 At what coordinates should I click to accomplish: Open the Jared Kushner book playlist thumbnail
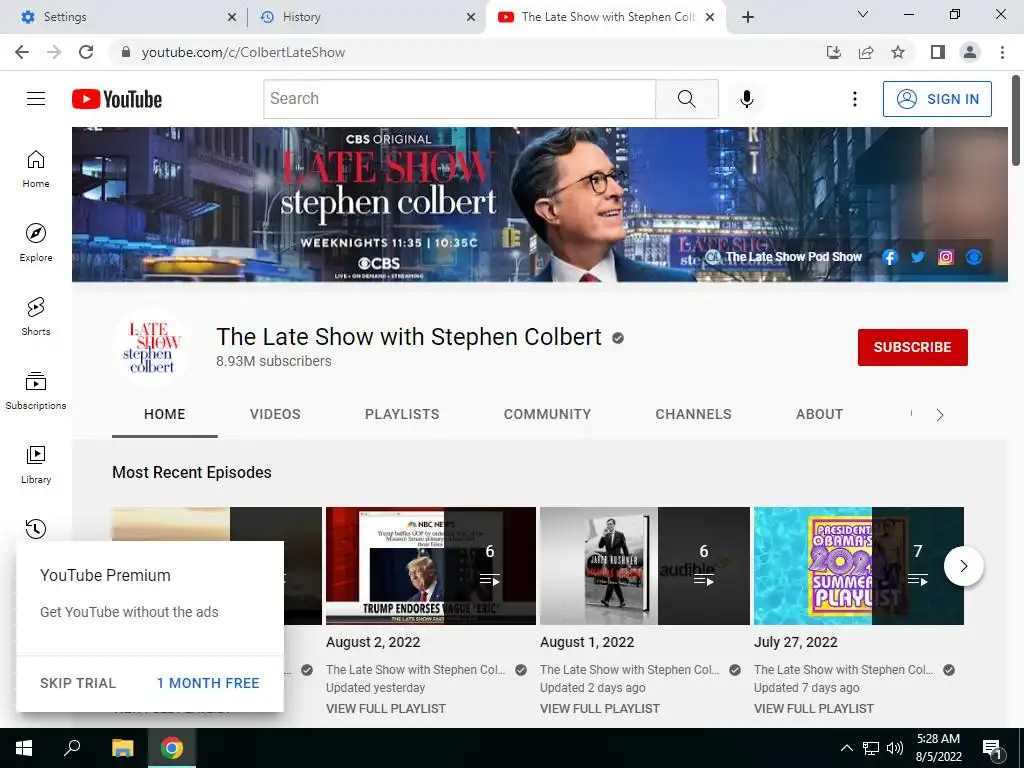(x=645, y=566)
